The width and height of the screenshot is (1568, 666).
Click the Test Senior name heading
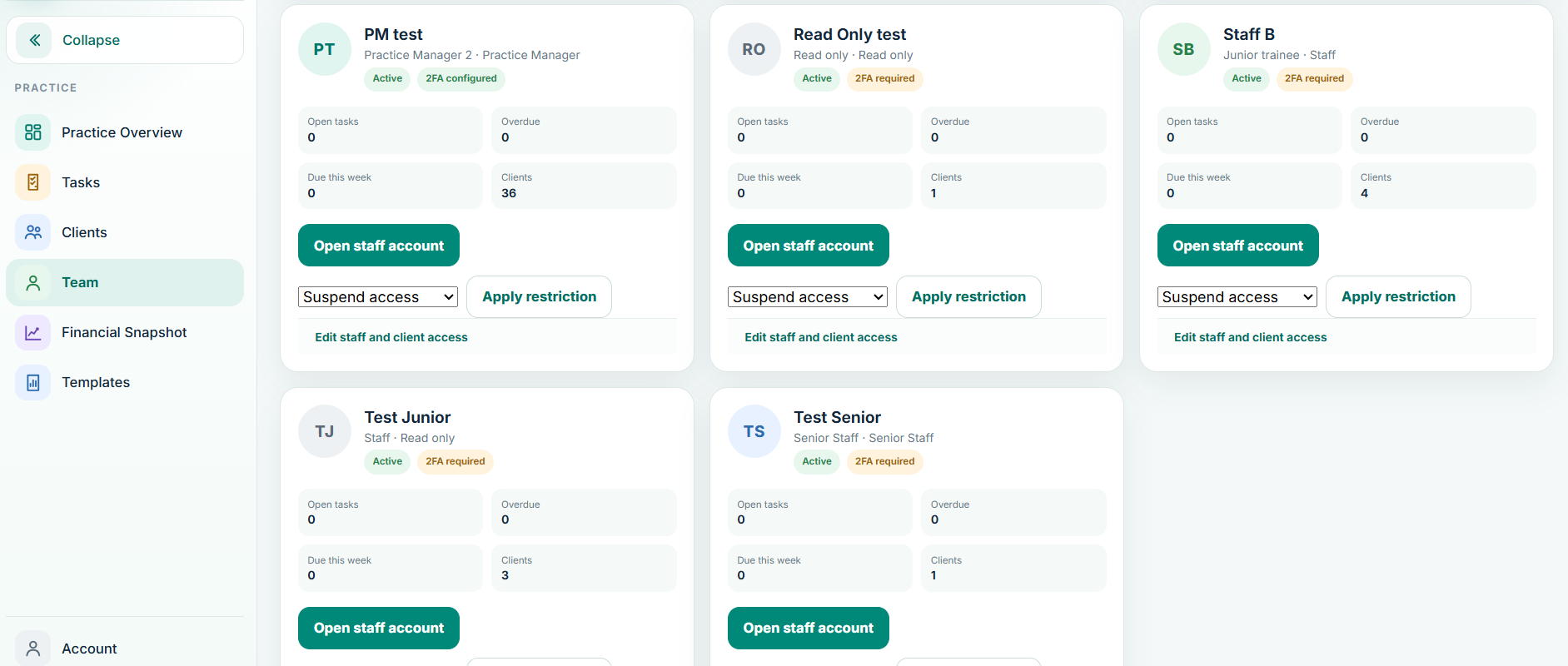[x=837, y=417]
